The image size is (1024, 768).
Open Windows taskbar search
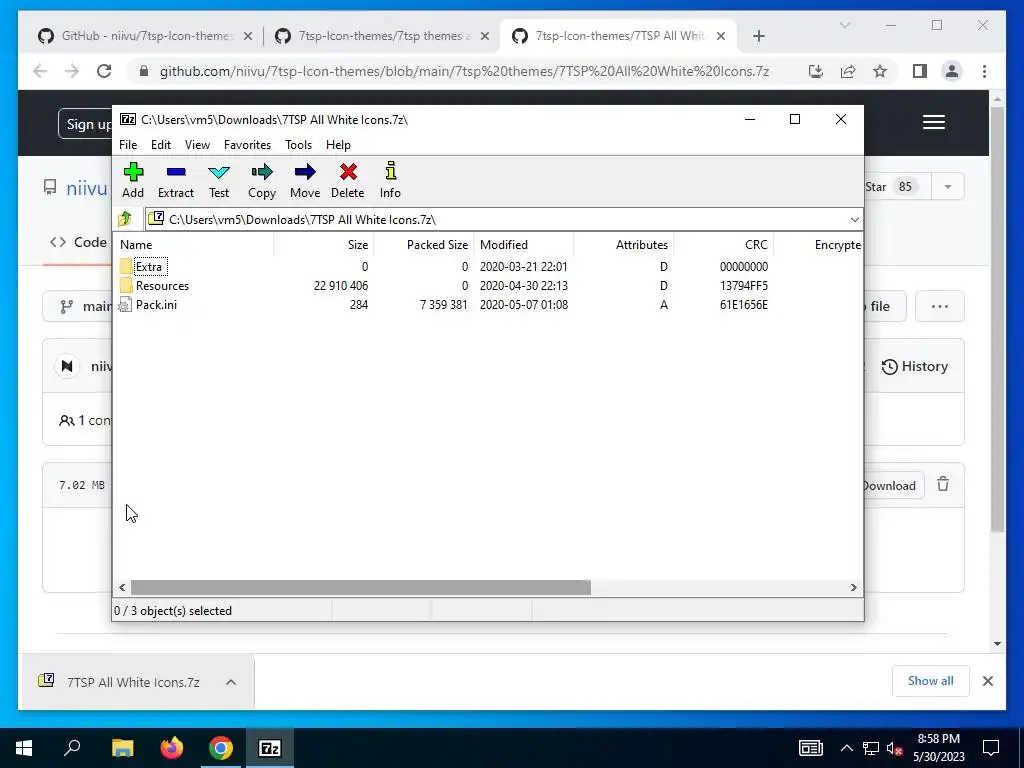point(72,748)
